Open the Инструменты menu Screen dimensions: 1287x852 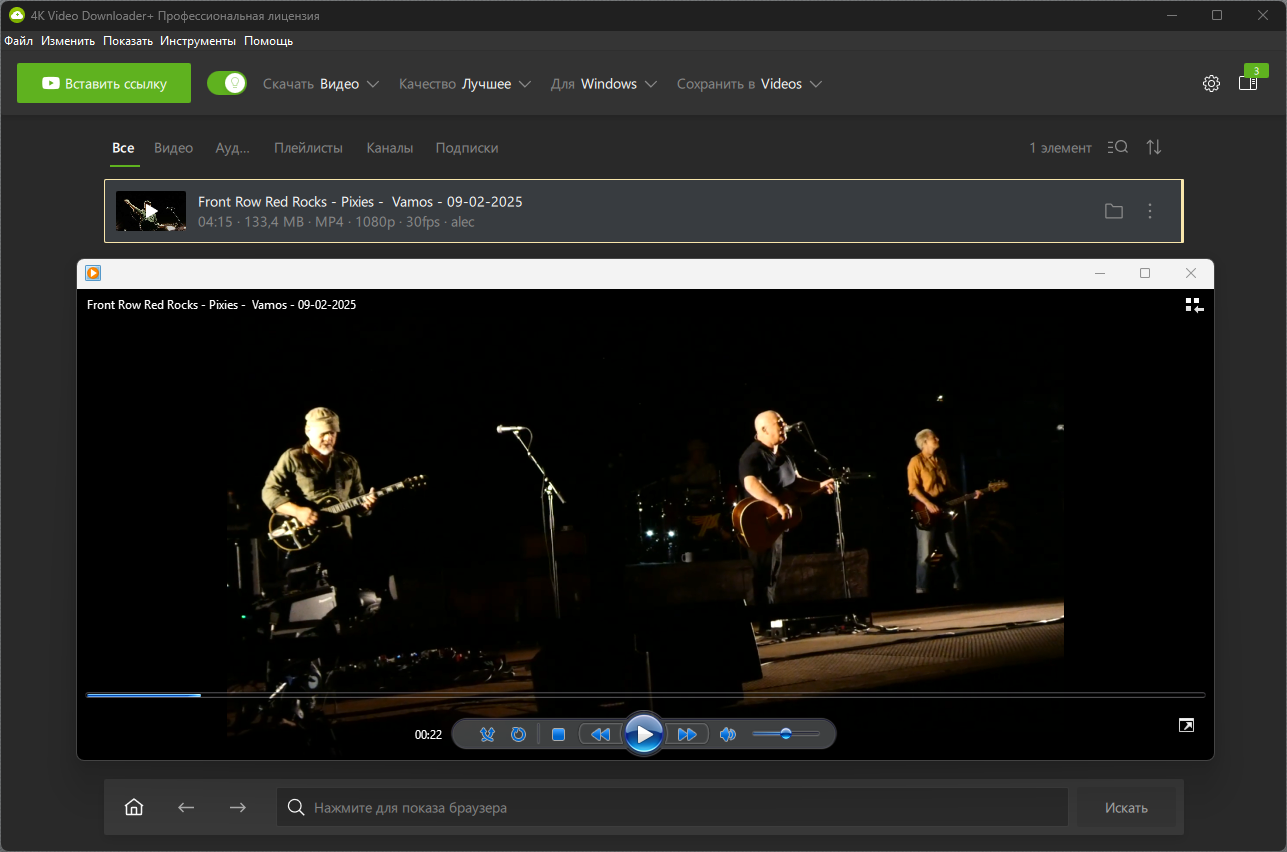[x=198, y=41]
